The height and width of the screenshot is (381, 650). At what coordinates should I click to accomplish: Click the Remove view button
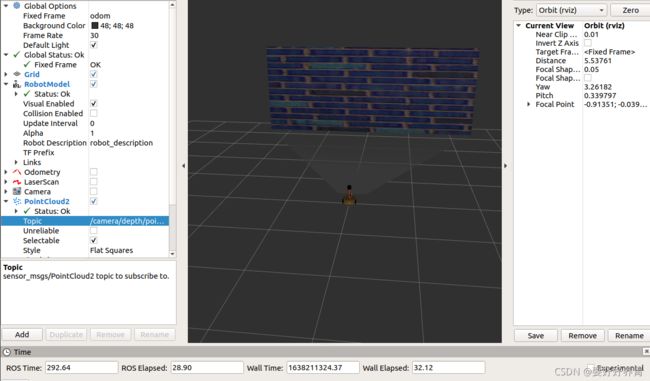(x=582, y=336)
